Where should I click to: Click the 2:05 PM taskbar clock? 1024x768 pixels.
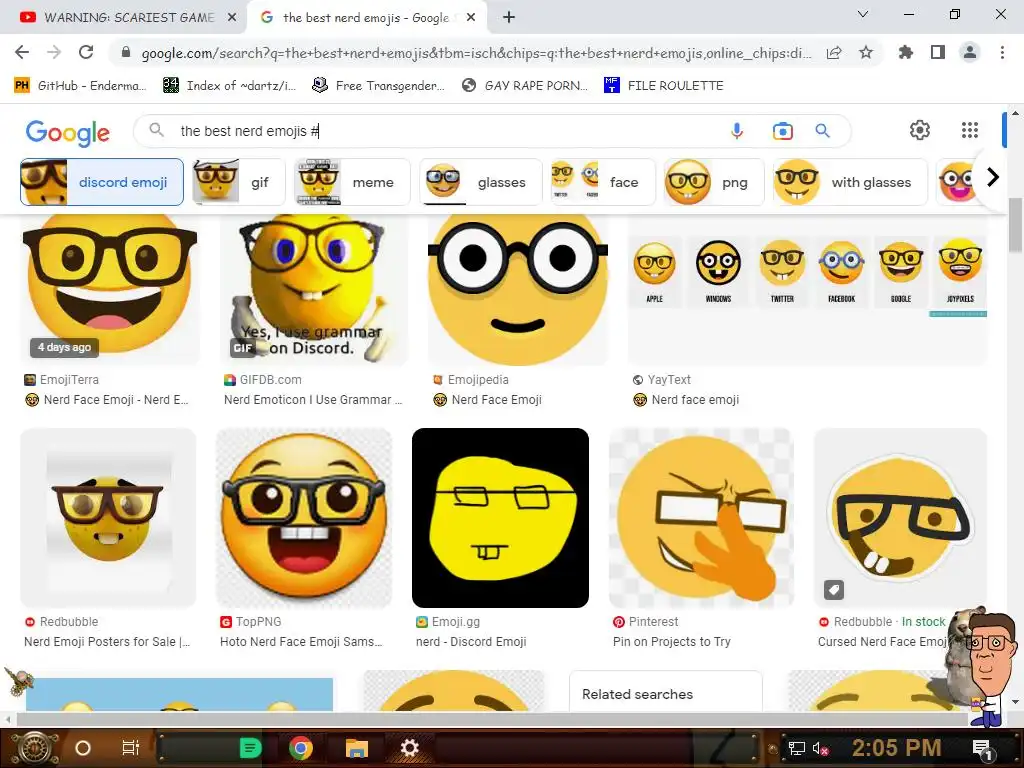[x=897, y=748]
